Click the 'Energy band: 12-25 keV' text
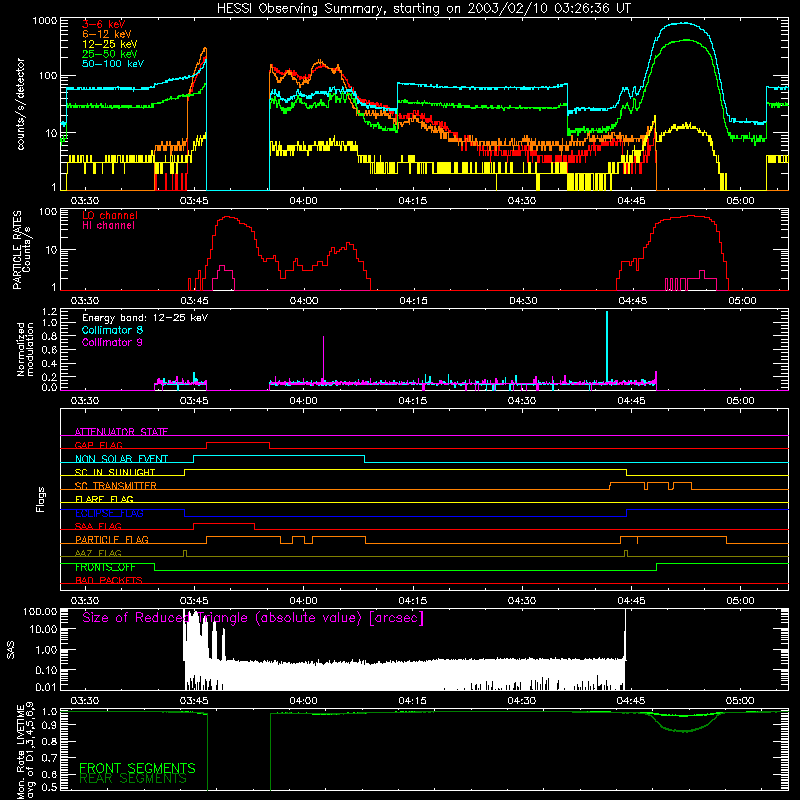 point(145,318)
